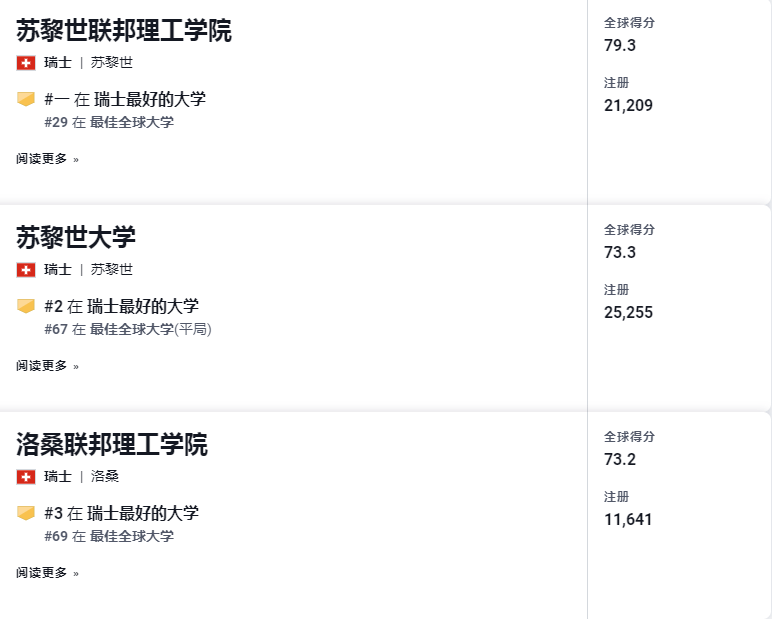Open 阅读更多 for 洛桑联邦理工学院
The height and width of the screenshot is (619, 772).
47,572
